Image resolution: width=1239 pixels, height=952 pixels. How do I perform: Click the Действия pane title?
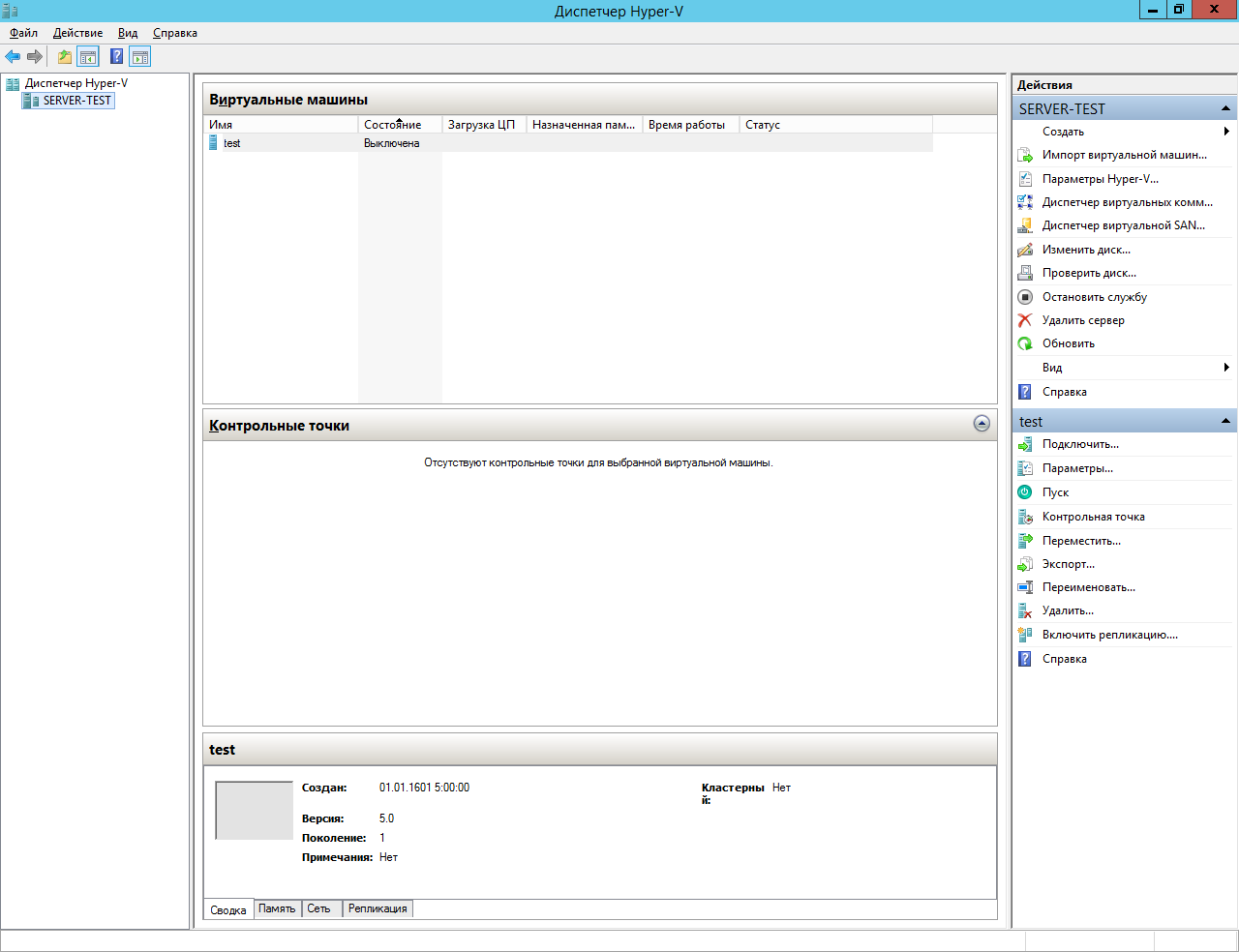(1044, 85)
